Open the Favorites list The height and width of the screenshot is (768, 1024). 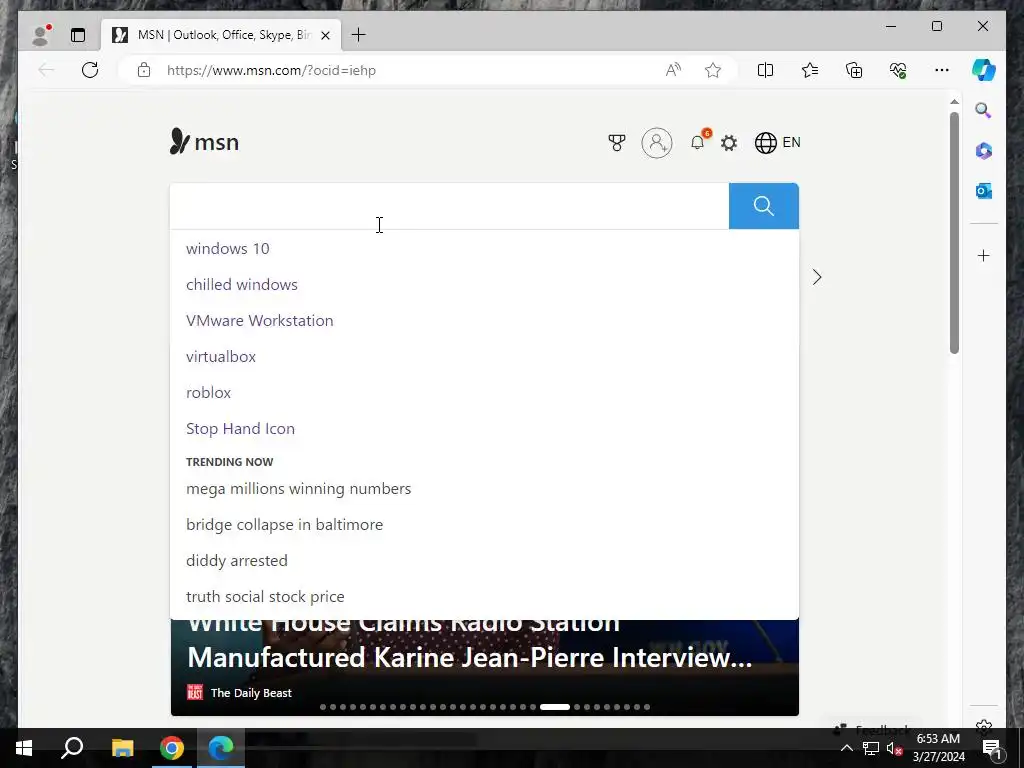pos(810,70)
